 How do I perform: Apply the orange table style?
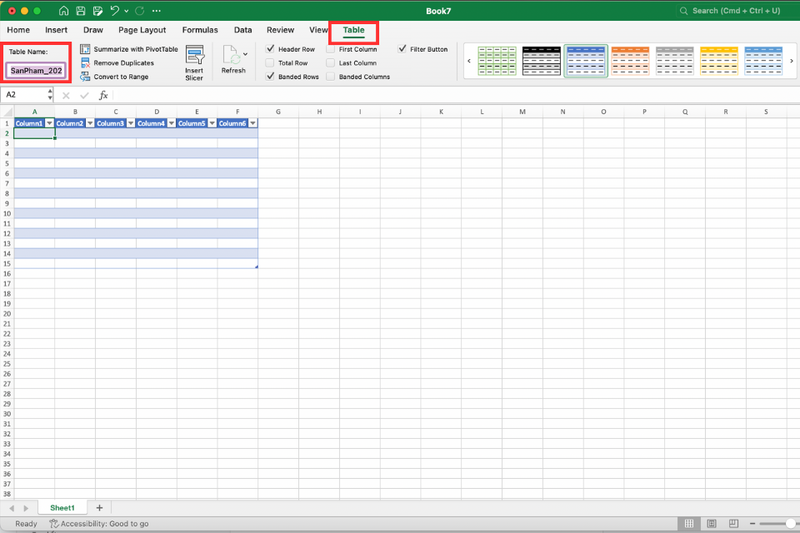point(630,61)
